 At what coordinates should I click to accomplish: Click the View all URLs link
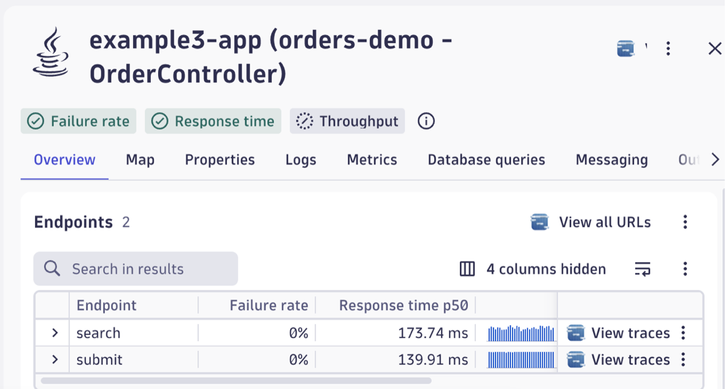click(605, 222)
